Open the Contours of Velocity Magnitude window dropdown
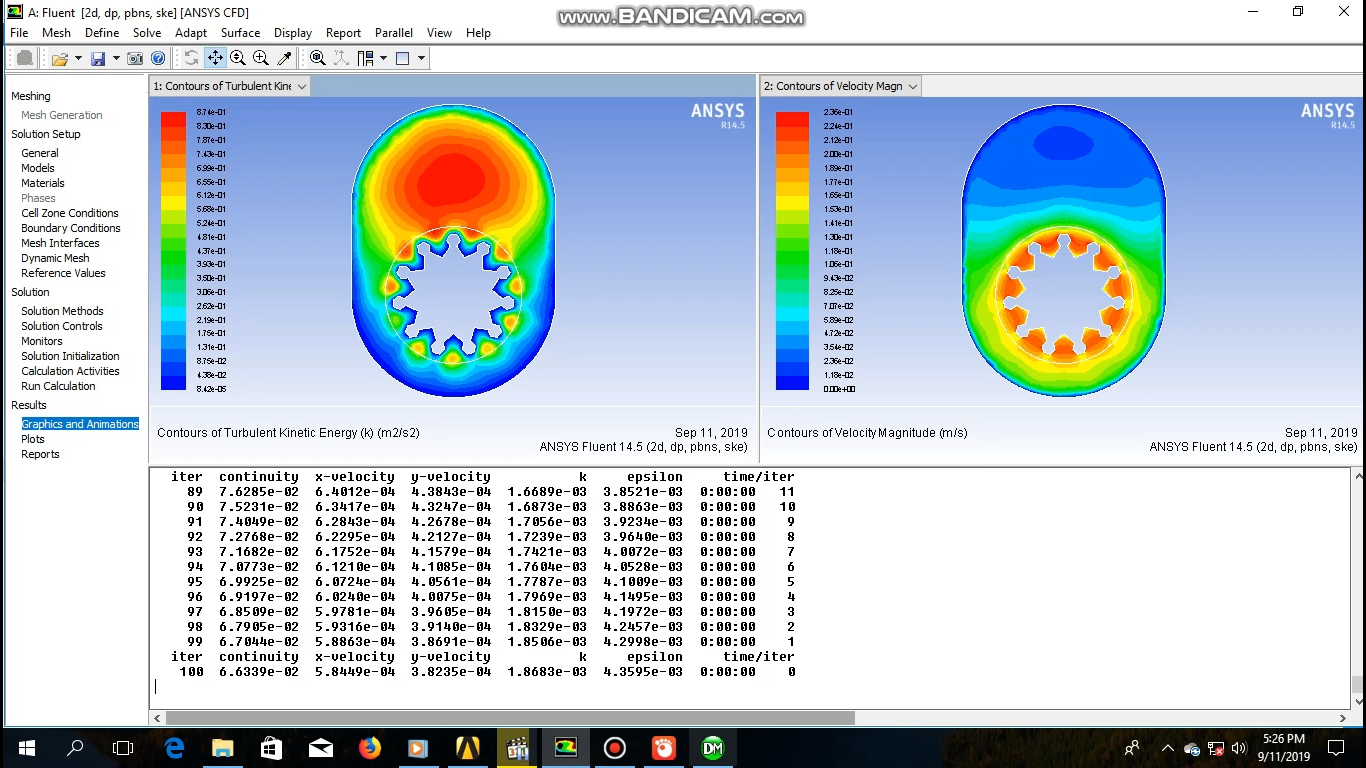 coord(912,86)
